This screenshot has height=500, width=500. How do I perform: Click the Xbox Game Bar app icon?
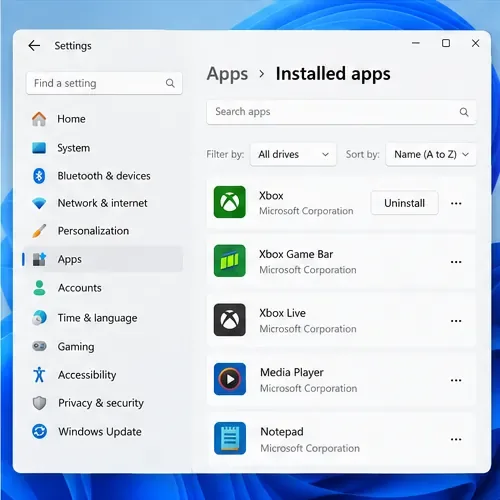(230, 261)
